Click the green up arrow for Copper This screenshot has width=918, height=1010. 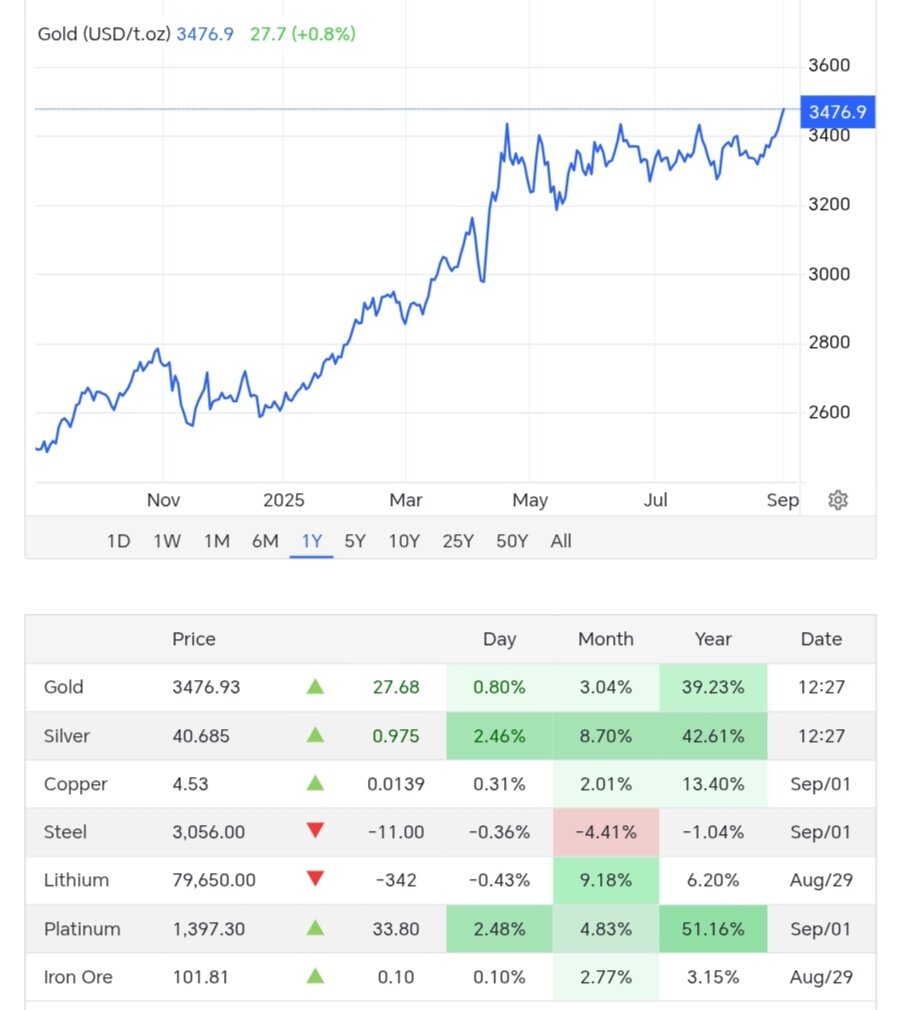tap(316, 784)
